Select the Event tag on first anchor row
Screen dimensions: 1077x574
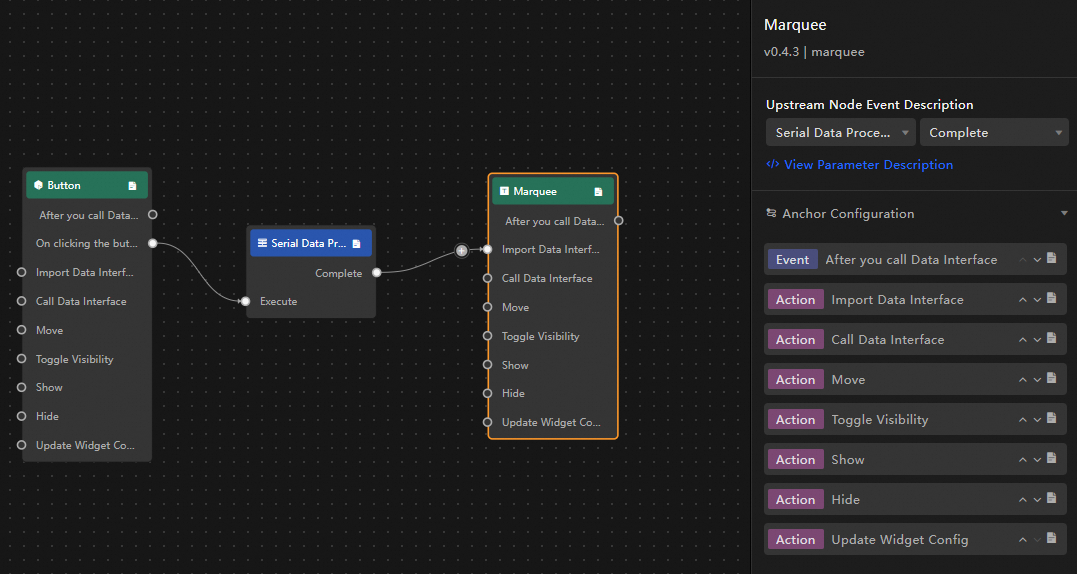pos(793,260)
